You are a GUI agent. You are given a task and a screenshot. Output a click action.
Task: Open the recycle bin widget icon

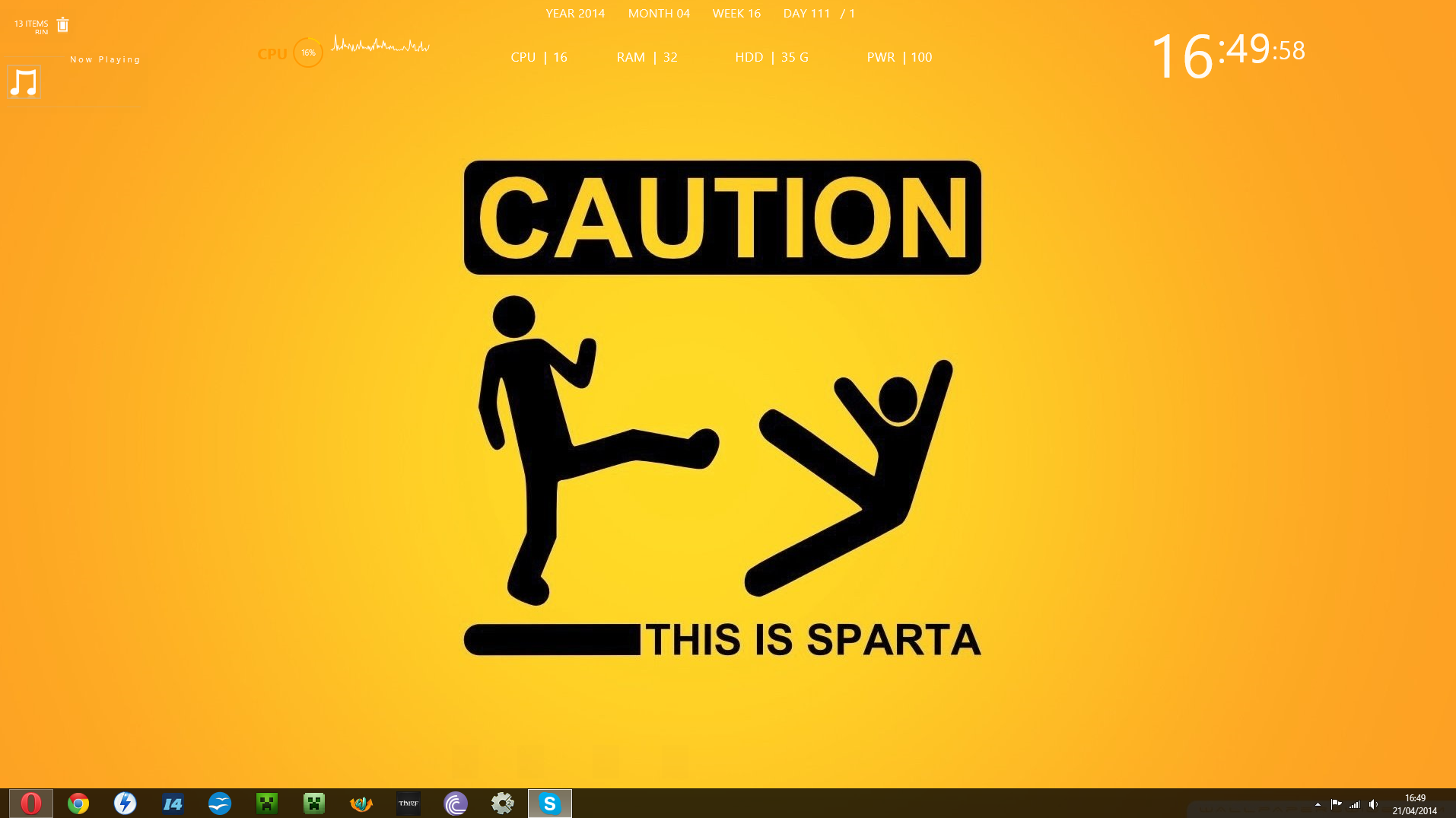63,25
